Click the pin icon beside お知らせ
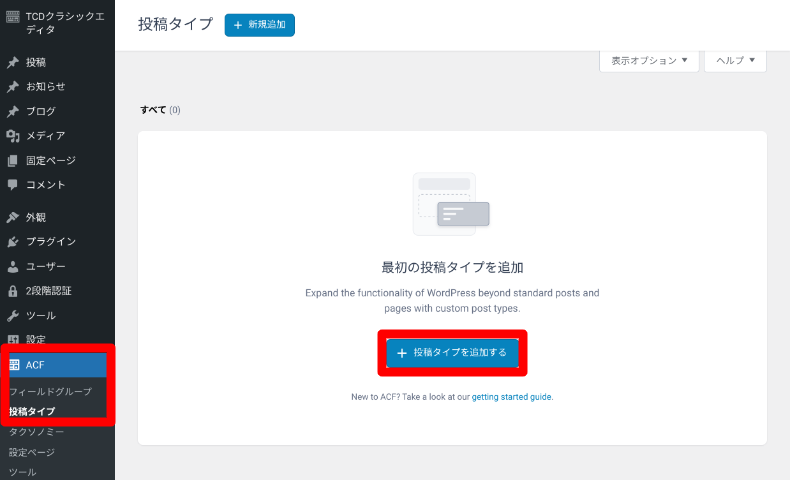 click(13, 87)
